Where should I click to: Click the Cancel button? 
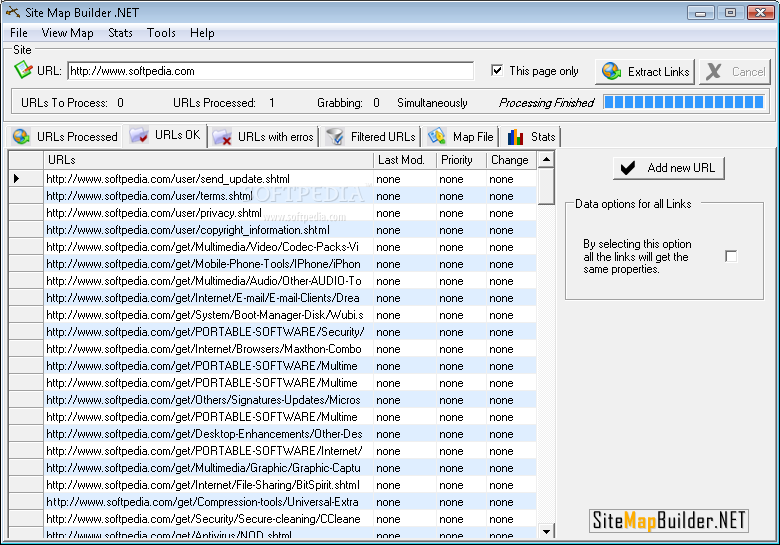tap(735, 72)
